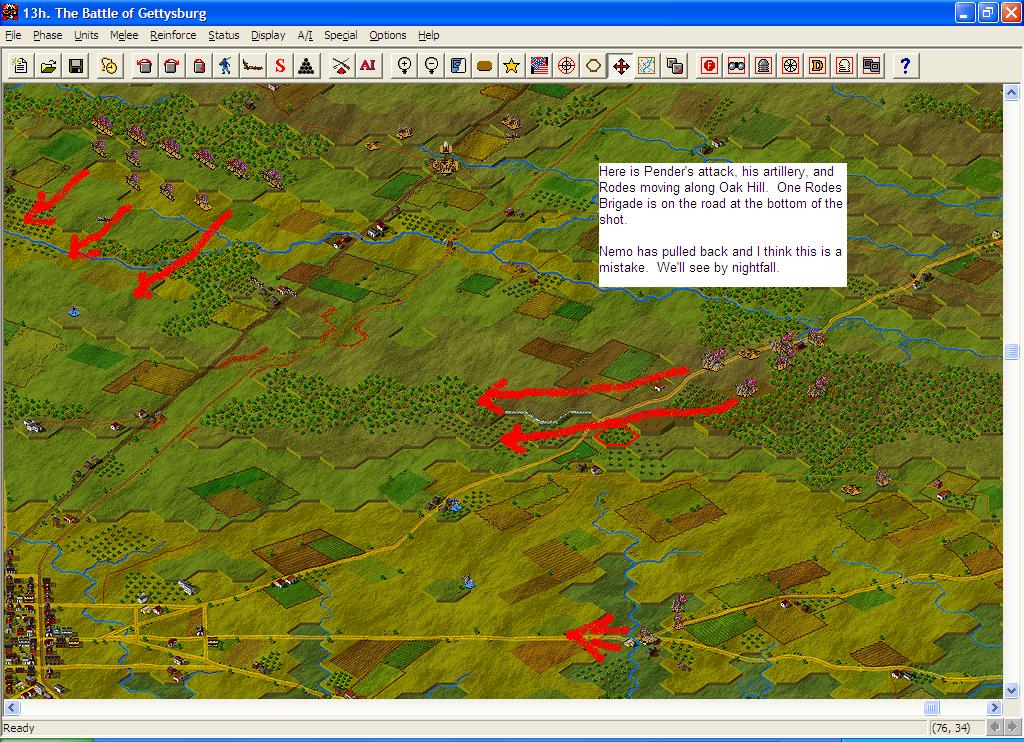The image size is (1024, 742).
Task: Open the Options menu
Action: [x=387, y=35]
